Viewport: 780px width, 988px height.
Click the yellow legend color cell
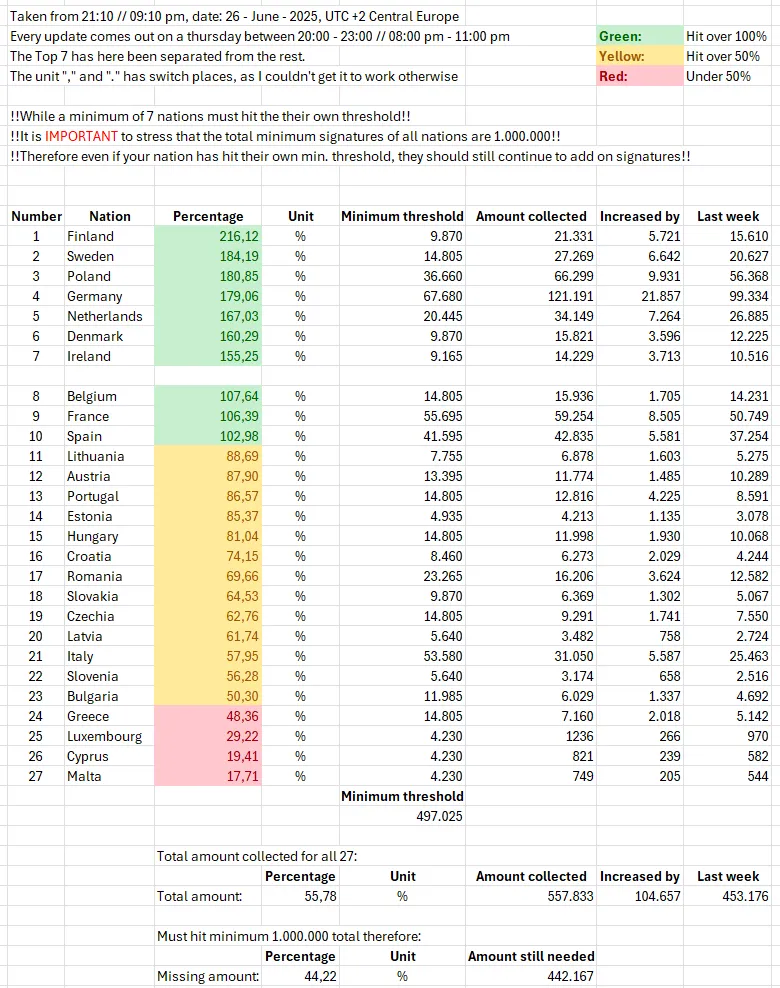pos(639,56)
